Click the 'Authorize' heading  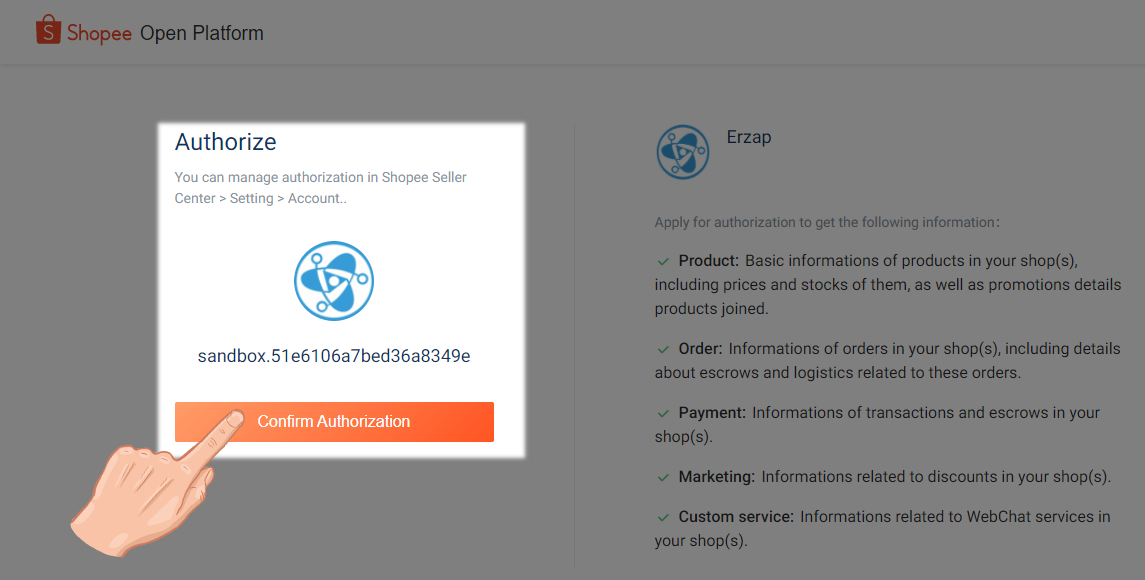click(226, 142)
